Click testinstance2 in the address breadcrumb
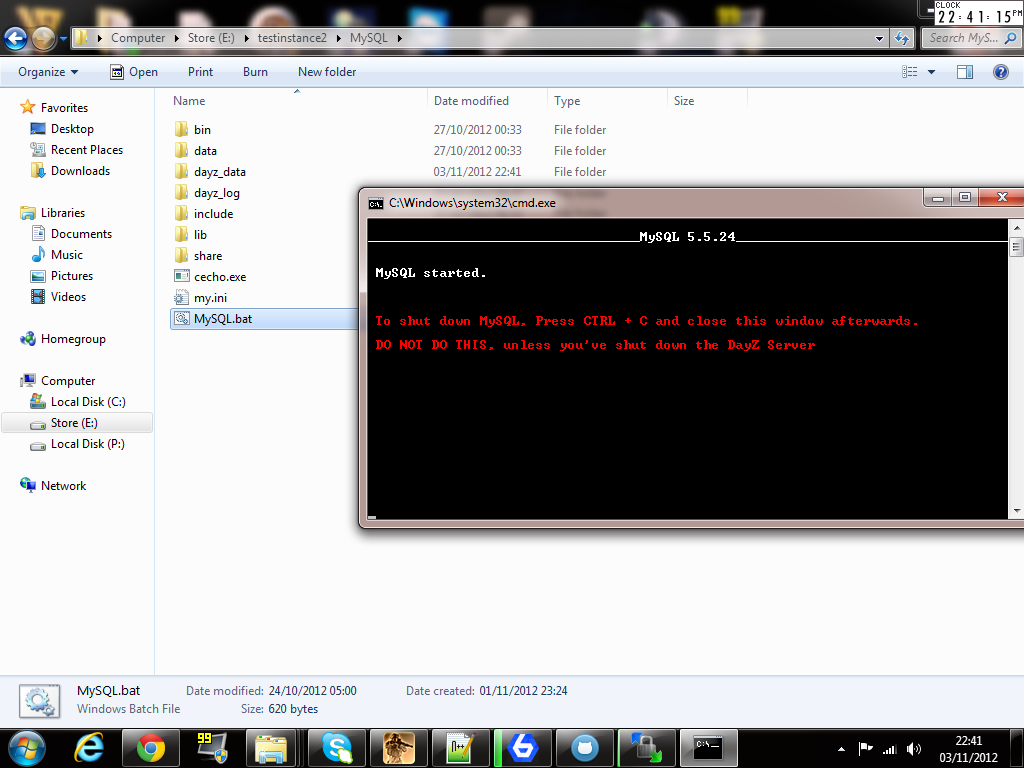 coord(292,38)
